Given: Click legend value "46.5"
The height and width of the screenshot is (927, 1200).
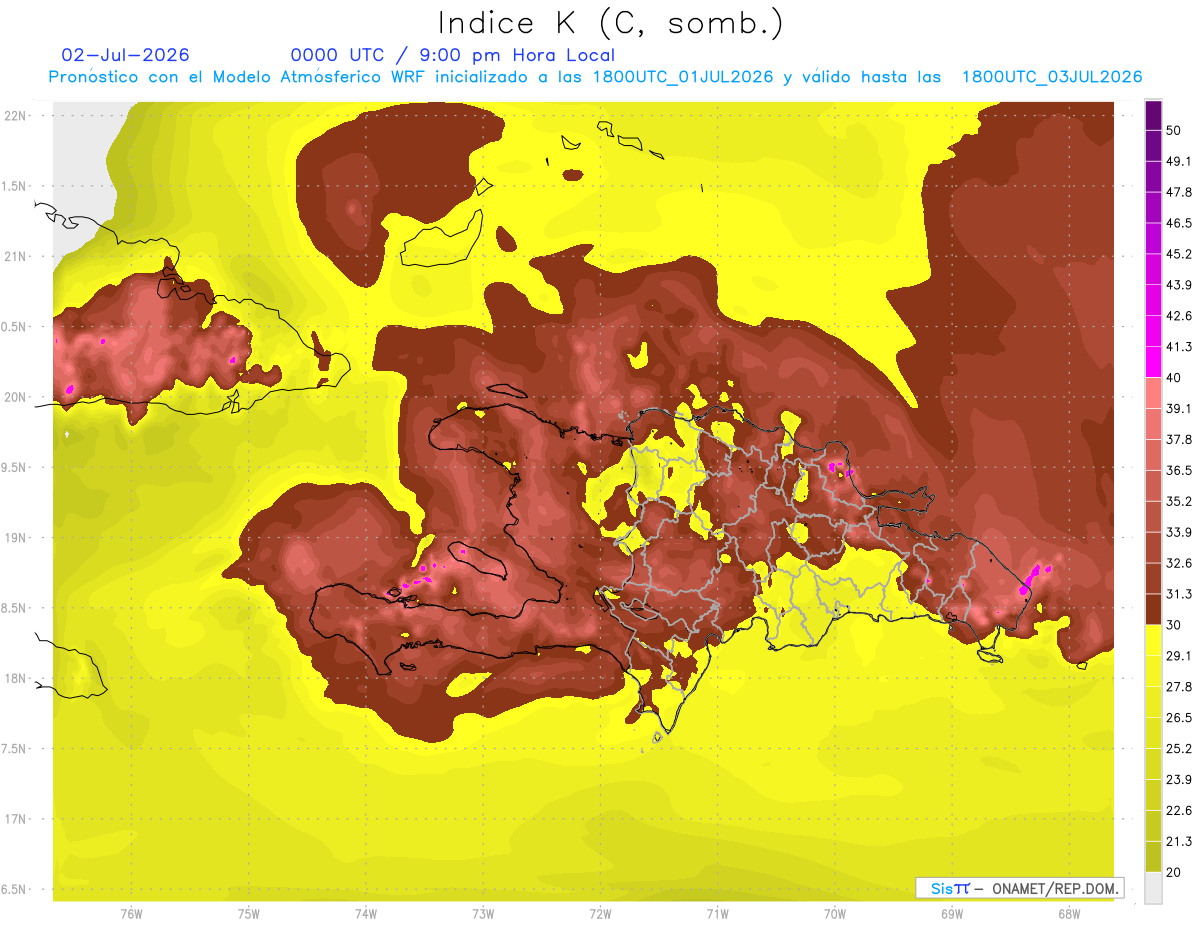Looking at the screenshot, I should (x=1178, y=223).
